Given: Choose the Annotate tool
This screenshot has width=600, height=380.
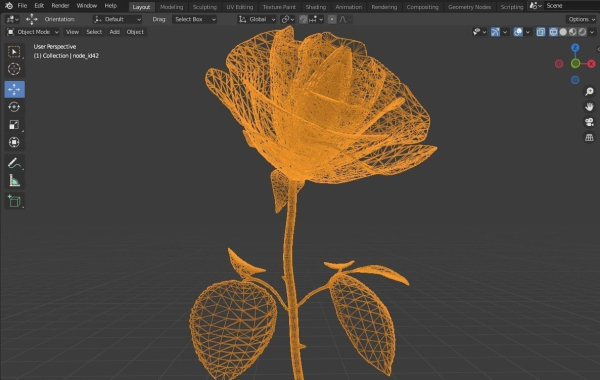Looking at the screenshot, I should (x=15, y=163).
